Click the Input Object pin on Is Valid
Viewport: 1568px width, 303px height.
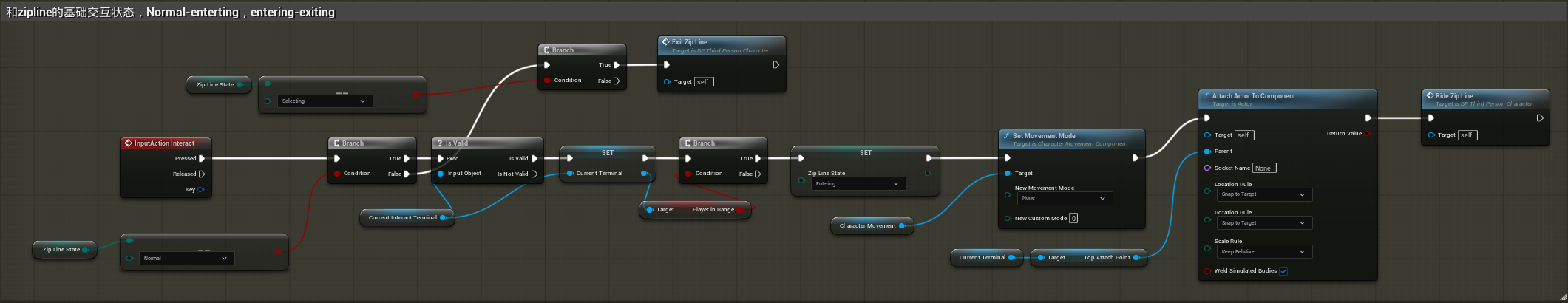(x=441, y=174)
